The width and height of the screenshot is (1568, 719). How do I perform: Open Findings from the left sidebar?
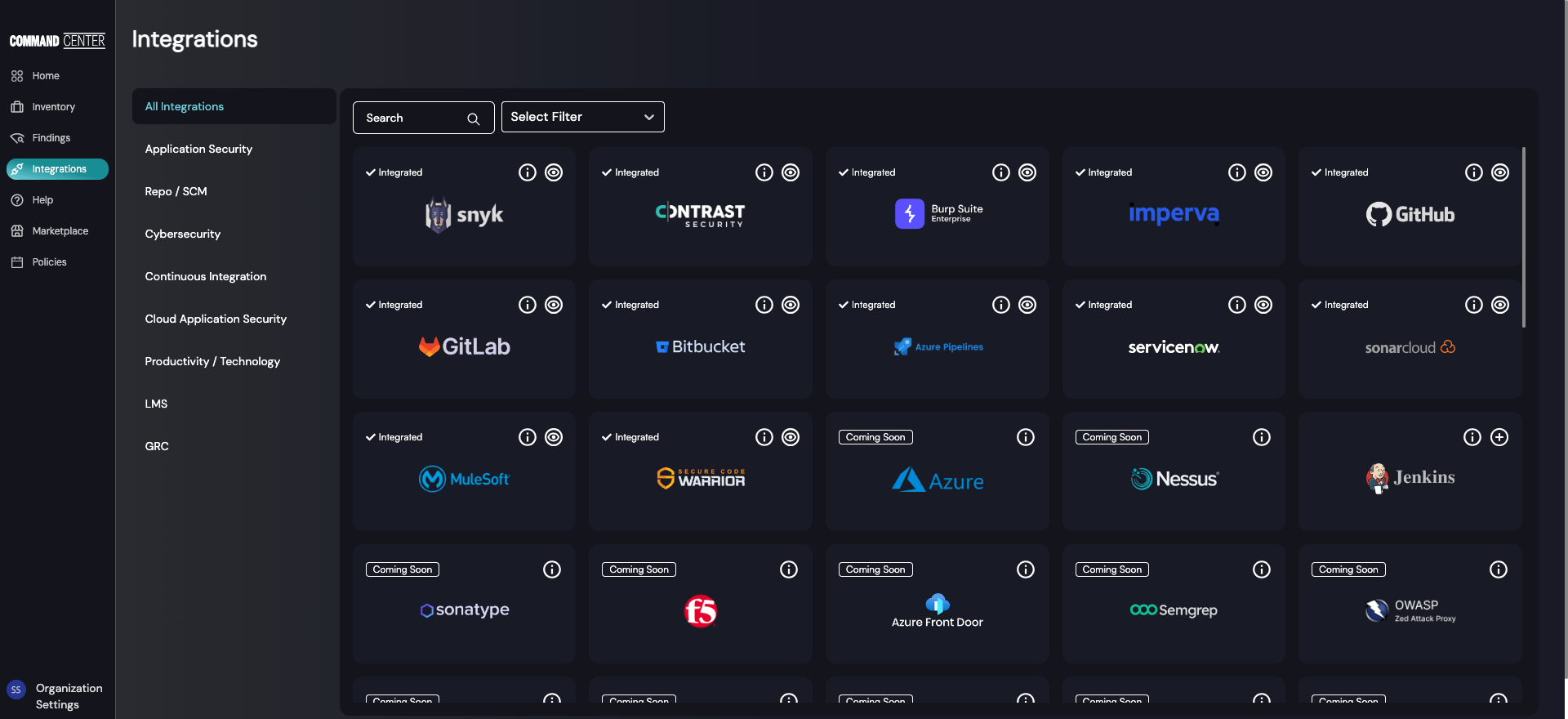pyautogui.click(x=51, y=138)
